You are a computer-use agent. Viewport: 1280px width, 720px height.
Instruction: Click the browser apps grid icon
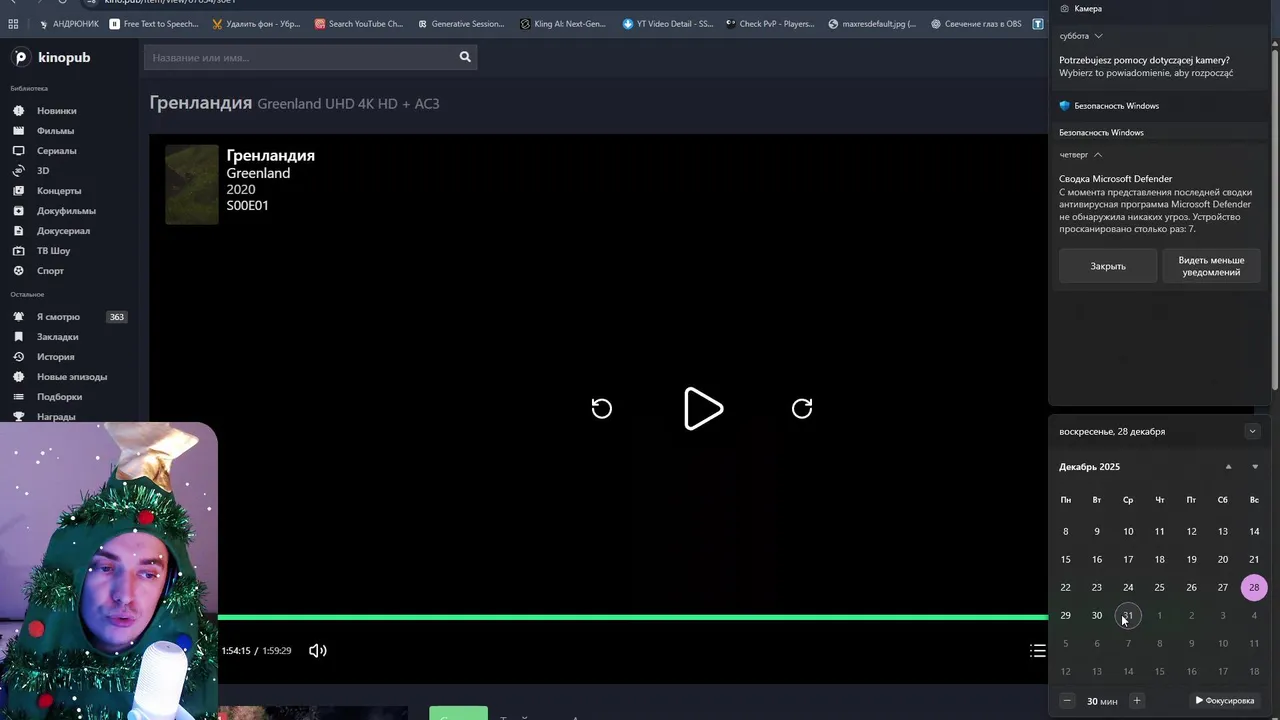pos(13,24)
